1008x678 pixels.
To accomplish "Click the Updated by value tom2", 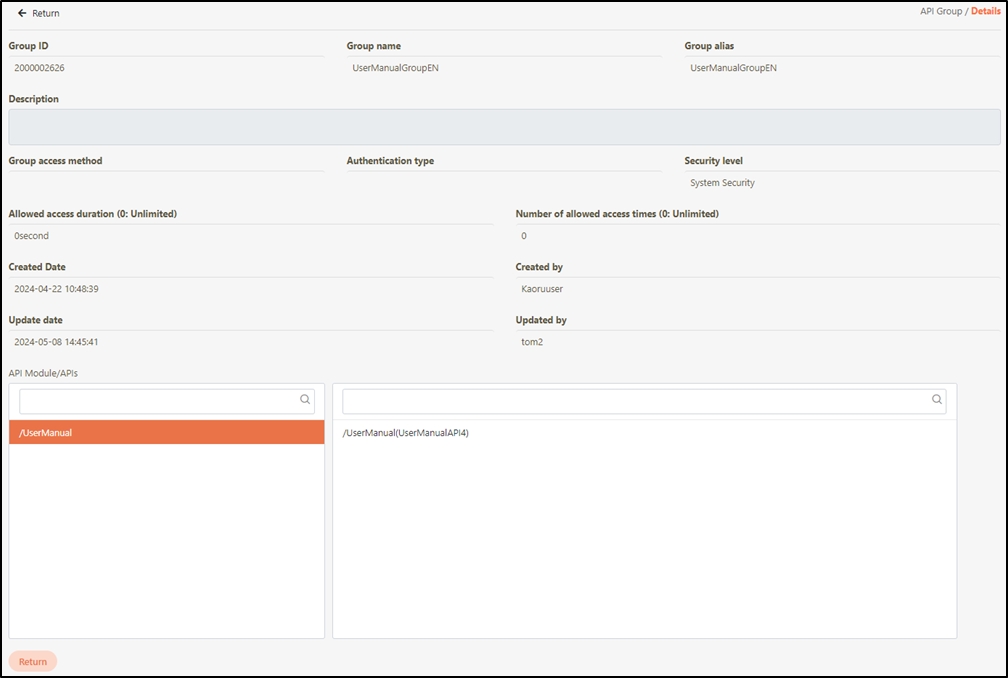I will (531, 342).
